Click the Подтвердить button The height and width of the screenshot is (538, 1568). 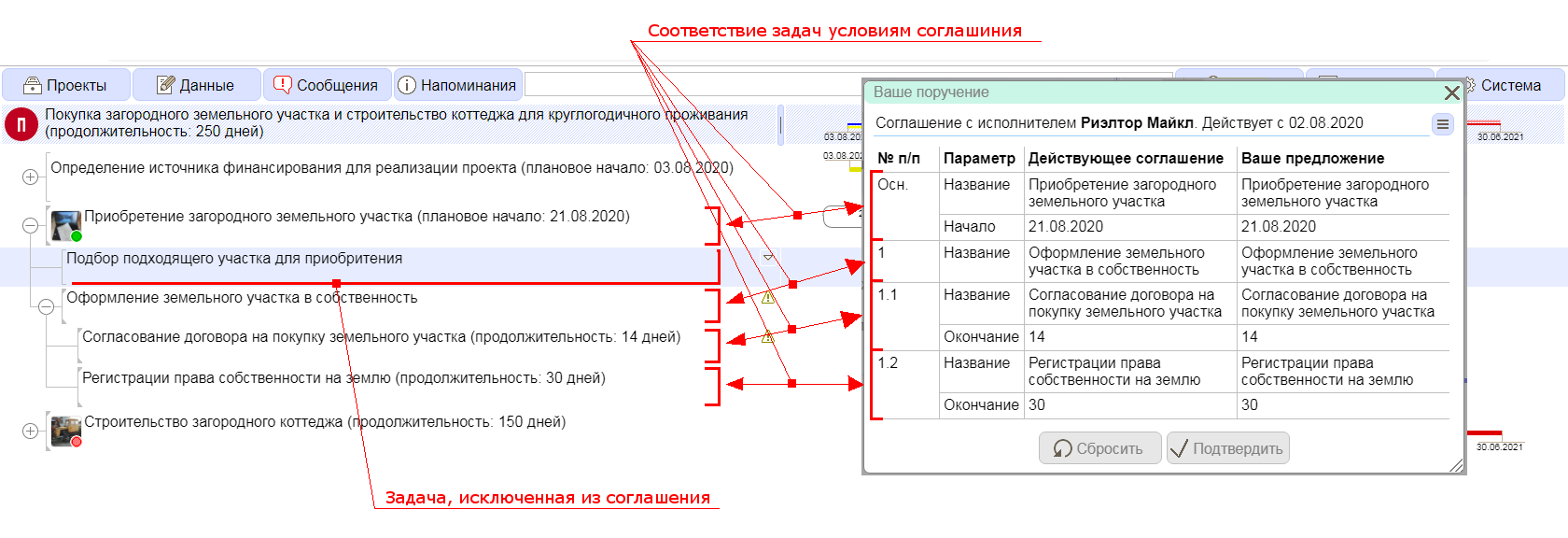click(1228, 448)
